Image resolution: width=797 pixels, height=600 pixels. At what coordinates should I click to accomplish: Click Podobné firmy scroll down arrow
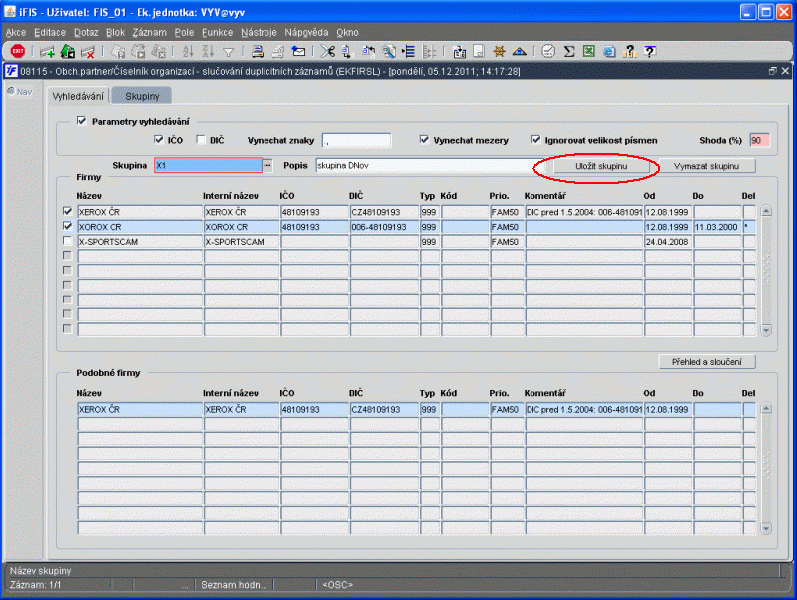point(766,528)
